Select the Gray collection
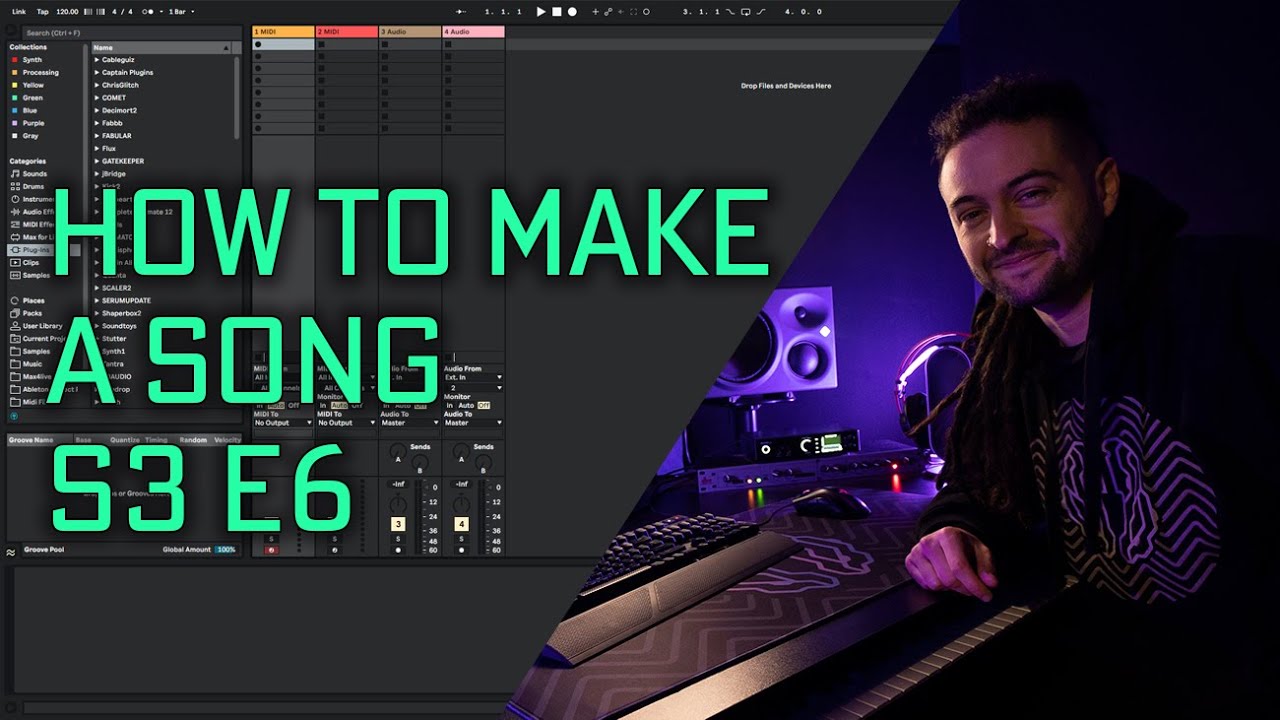This screenshot has width=1280, height=720. click(30, 136)
